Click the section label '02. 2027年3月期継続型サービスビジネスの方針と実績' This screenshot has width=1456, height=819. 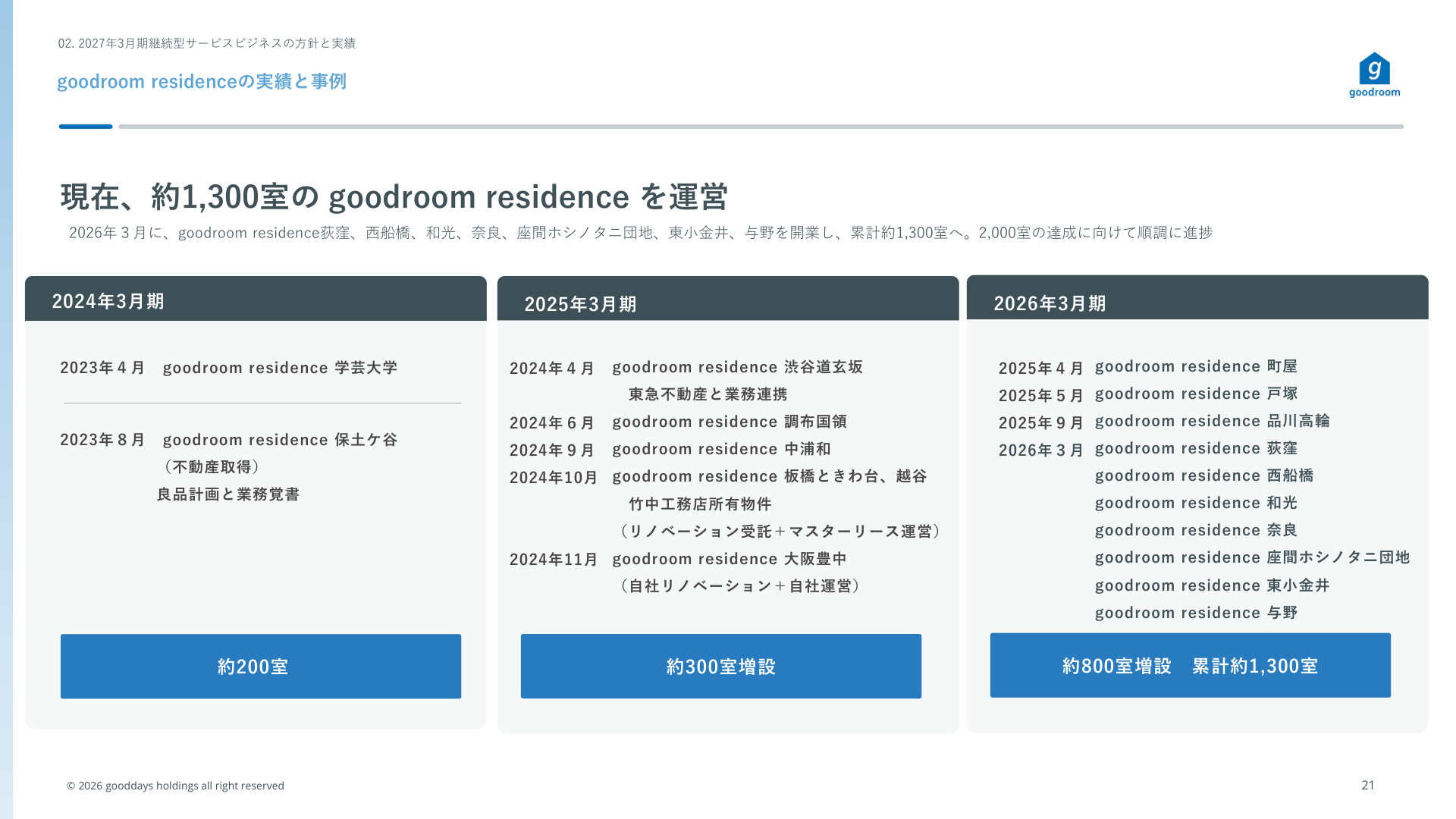207,43
